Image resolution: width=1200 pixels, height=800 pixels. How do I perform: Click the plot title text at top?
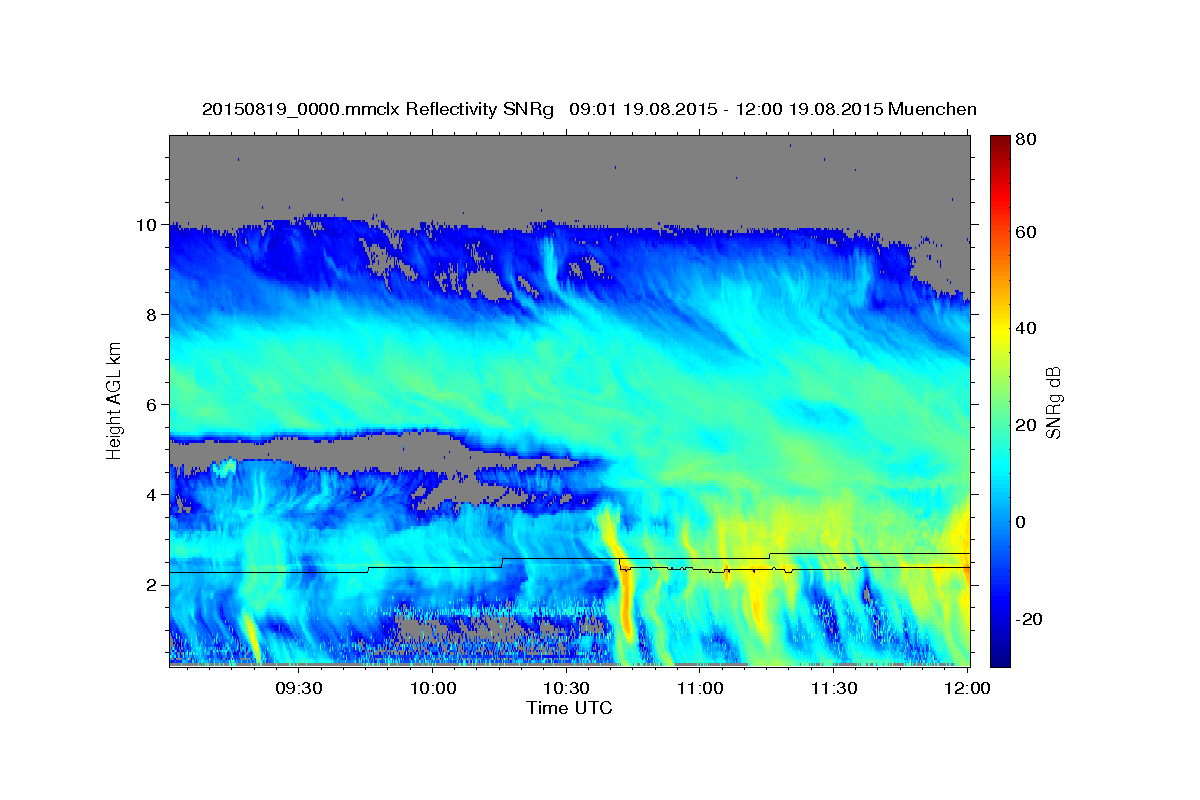click(x=589, y=109)
